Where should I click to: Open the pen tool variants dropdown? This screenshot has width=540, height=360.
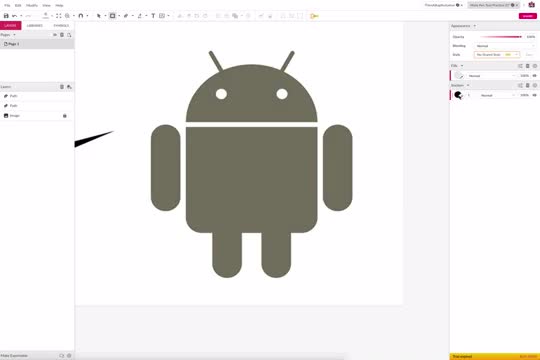[133, 16]
